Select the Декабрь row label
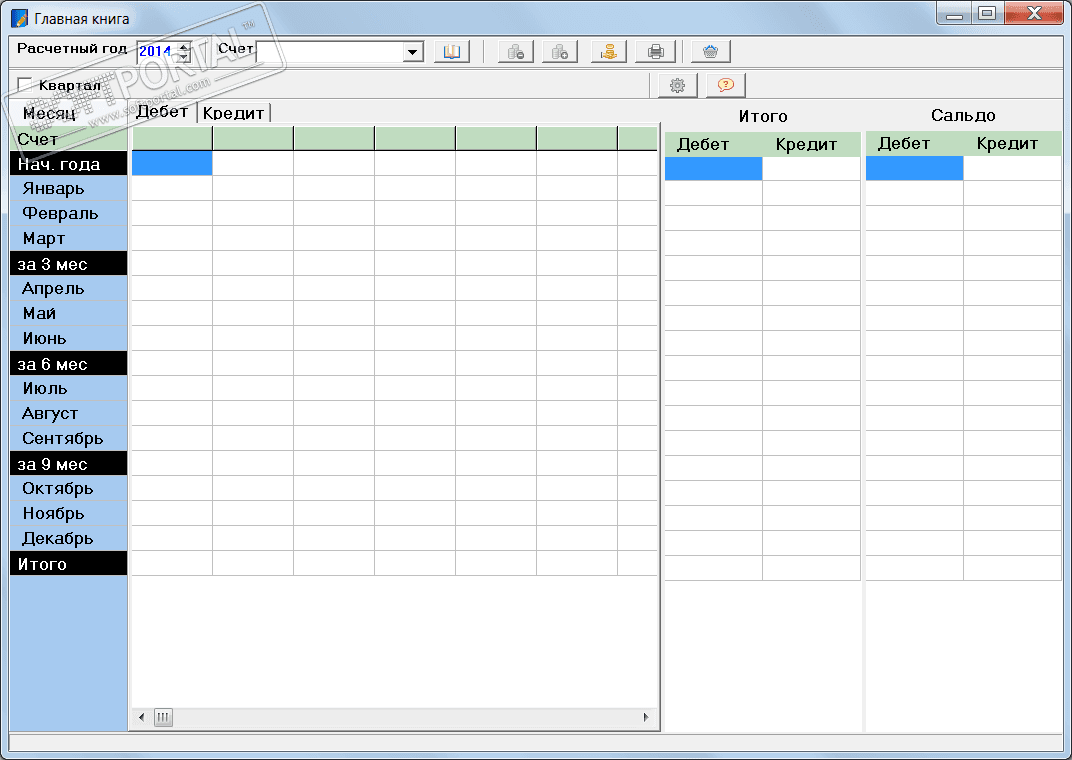 [x=68, y=538]
